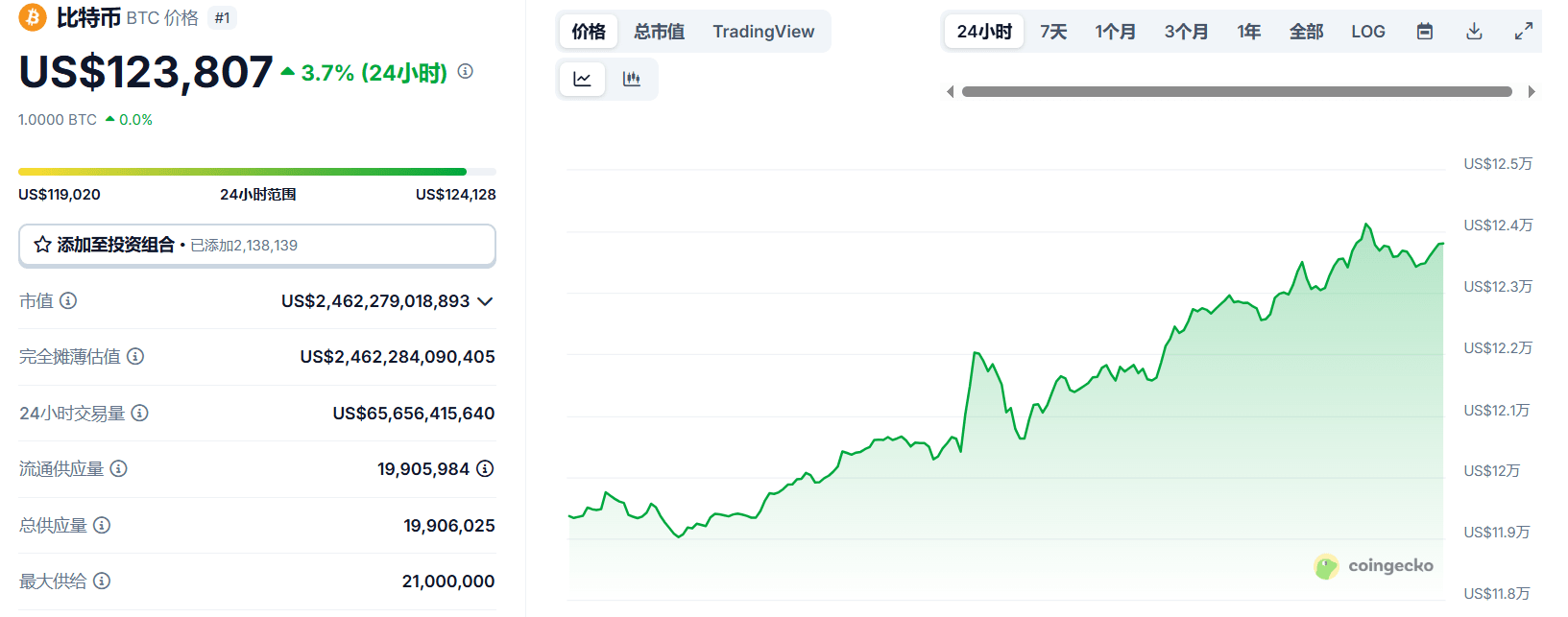Click total supply value 19,906,025
This screenshot has height=617, width=1568.
(449, 526)
